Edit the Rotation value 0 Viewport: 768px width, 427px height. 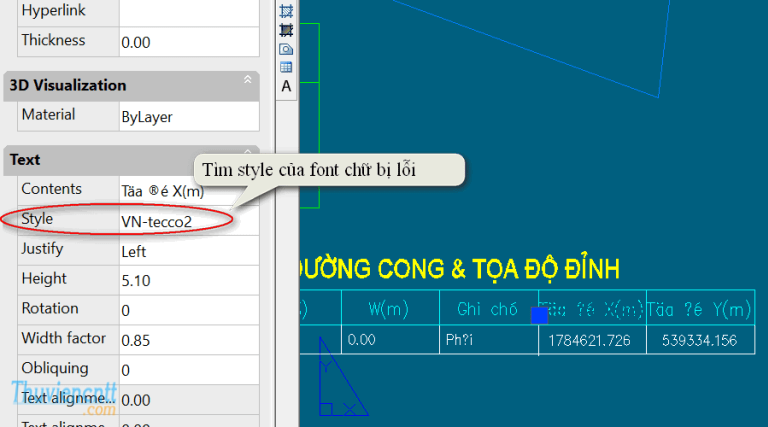click(189, 310)
